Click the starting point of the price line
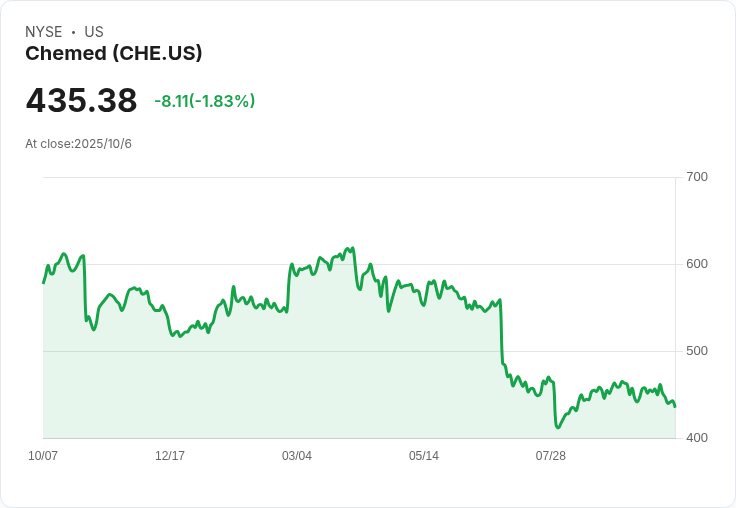The image size is (736, 508). [x=44, y=283]
